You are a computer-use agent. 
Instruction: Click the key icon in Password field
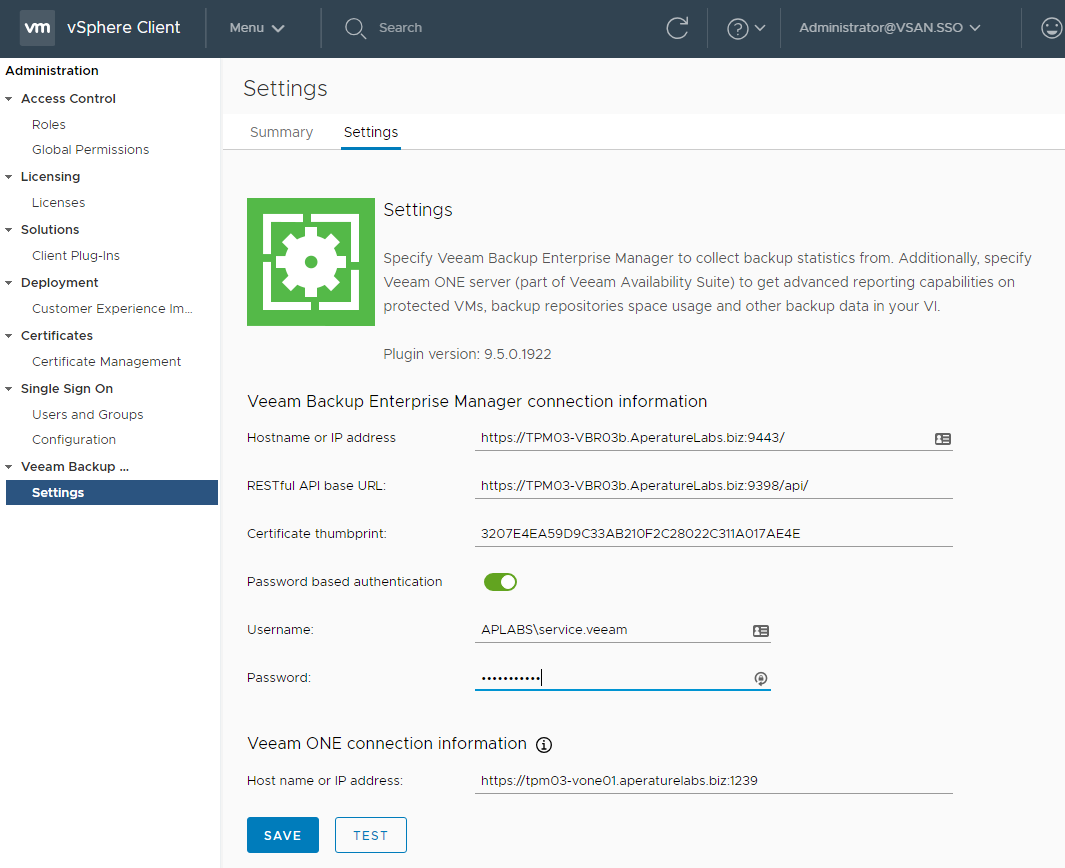coord(760,679)
